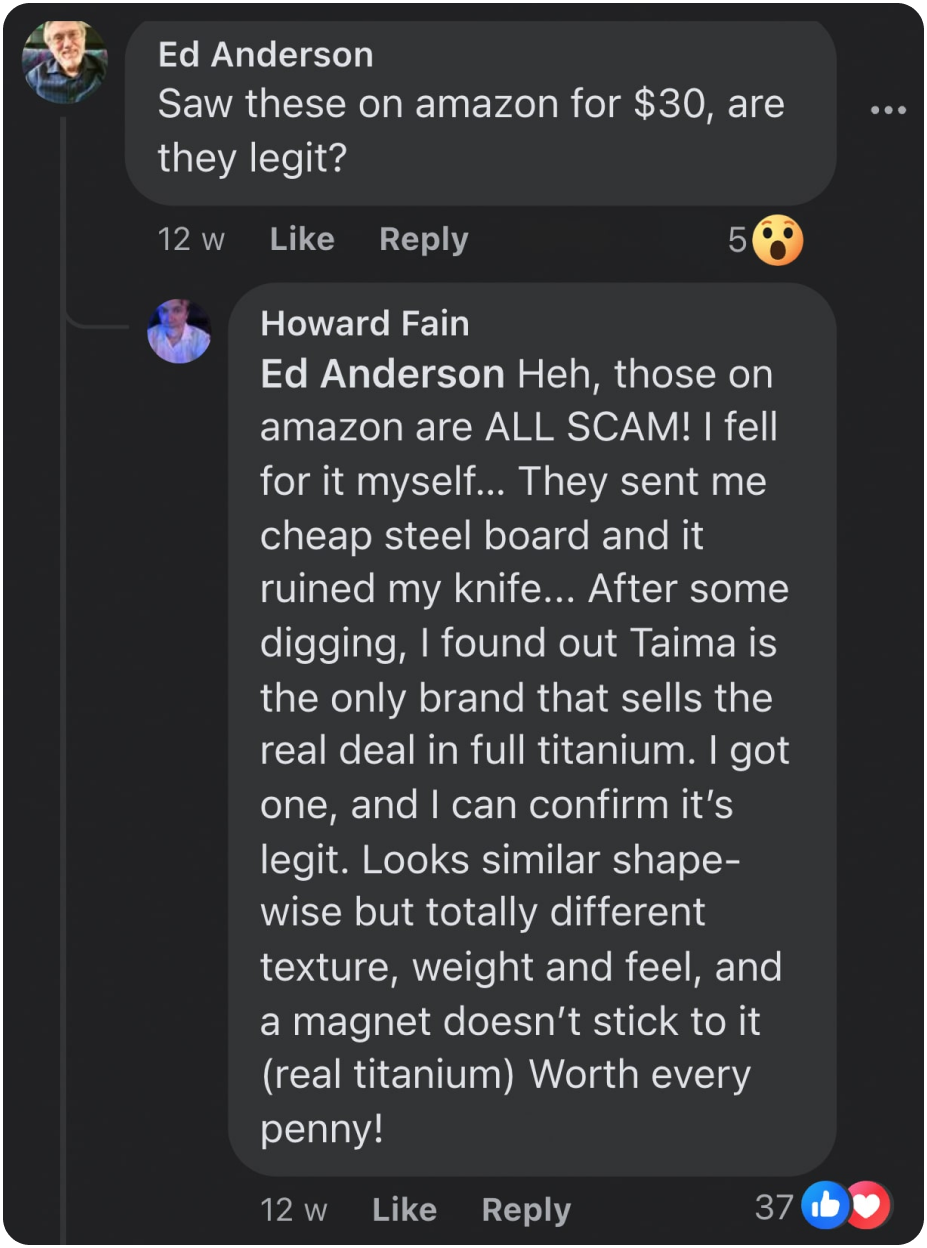View the 37 reactions count
The width and height of the screenshot is (927, 1248).
pyautogui.click(x=774, y=1208)
